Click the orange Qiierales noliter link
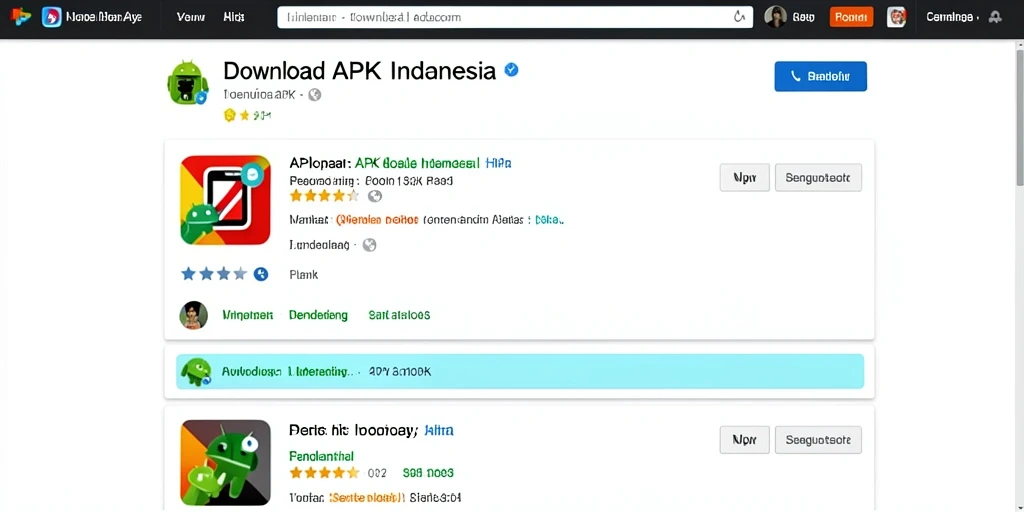This screenshot has width=1024, height=512. 377,221
